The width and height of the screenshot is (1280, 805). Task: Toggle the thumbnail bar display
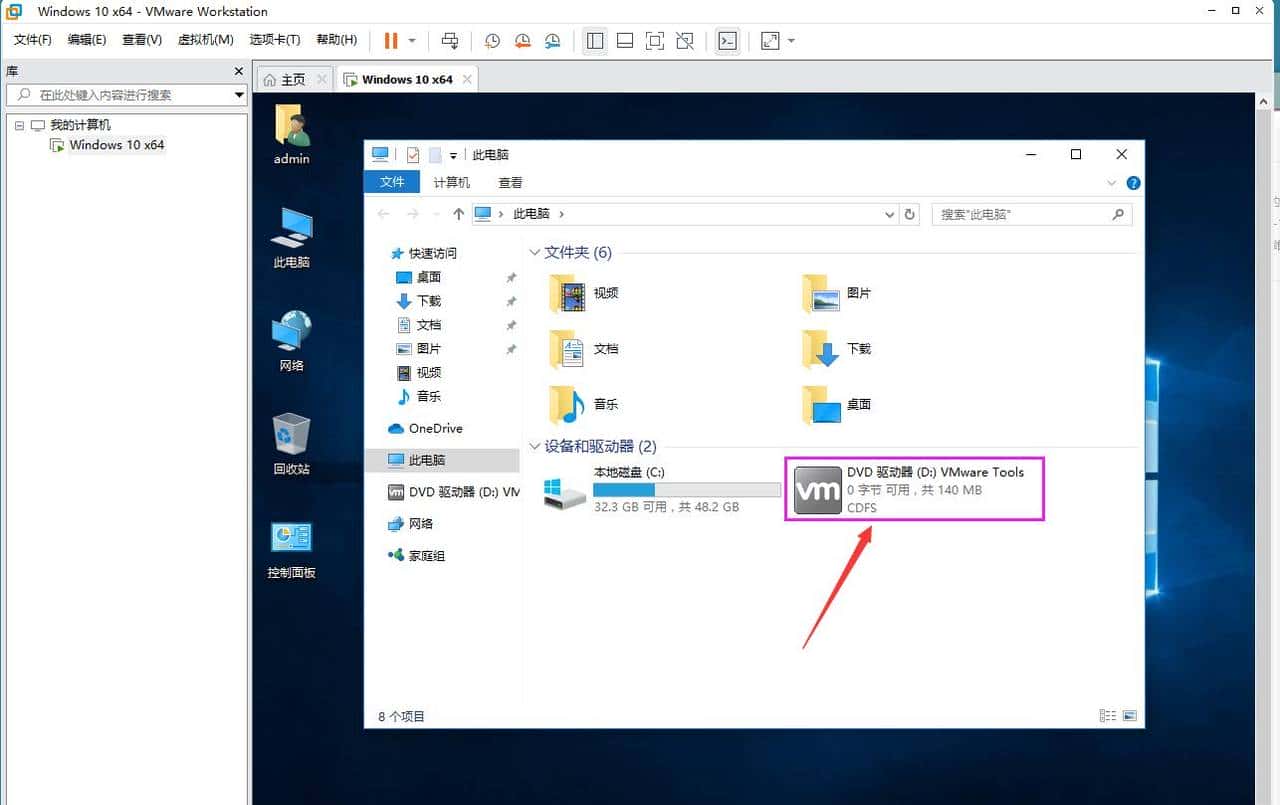coord(625,41)
